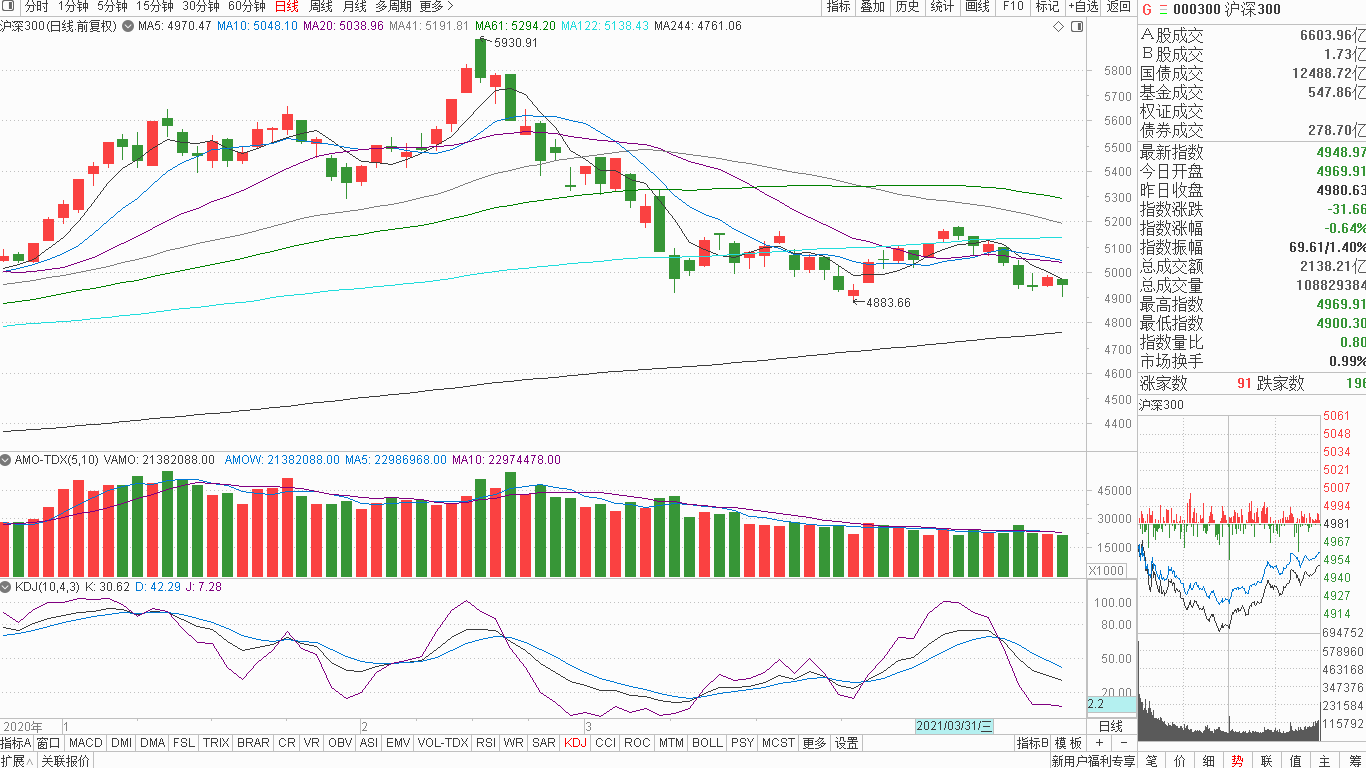The image size is (1366, 768).
Task: Click the diamond icon at chart top-right
Action: click(1059, 27)
